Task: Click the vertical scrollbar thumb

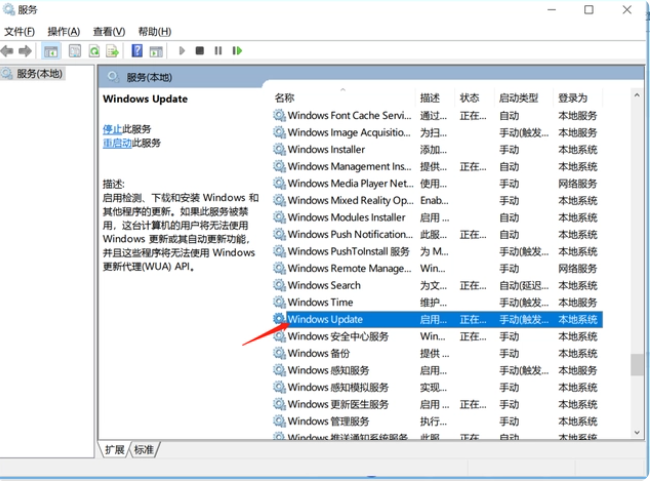Action: (x=637, y=364)
